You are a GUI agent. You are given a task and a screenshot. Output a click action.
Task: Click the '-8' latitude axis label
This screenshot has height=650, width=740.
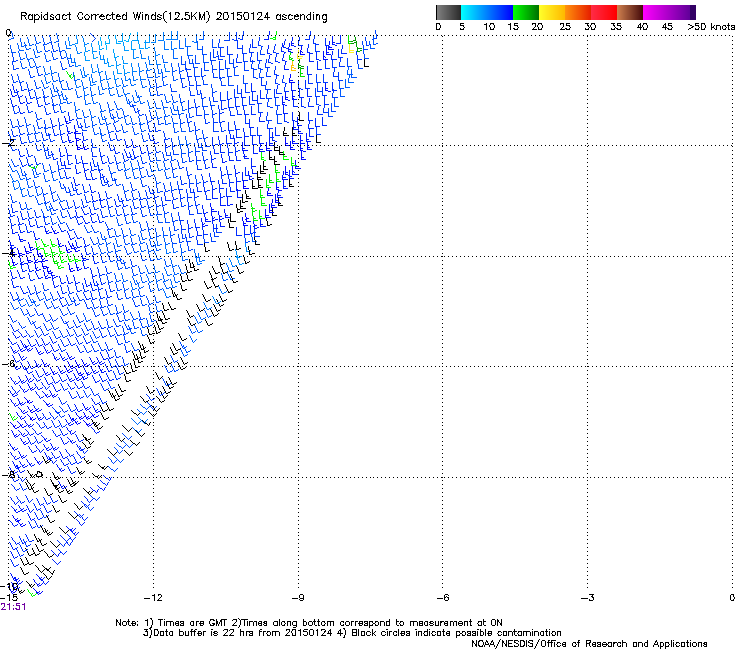[x=8, y=474]
